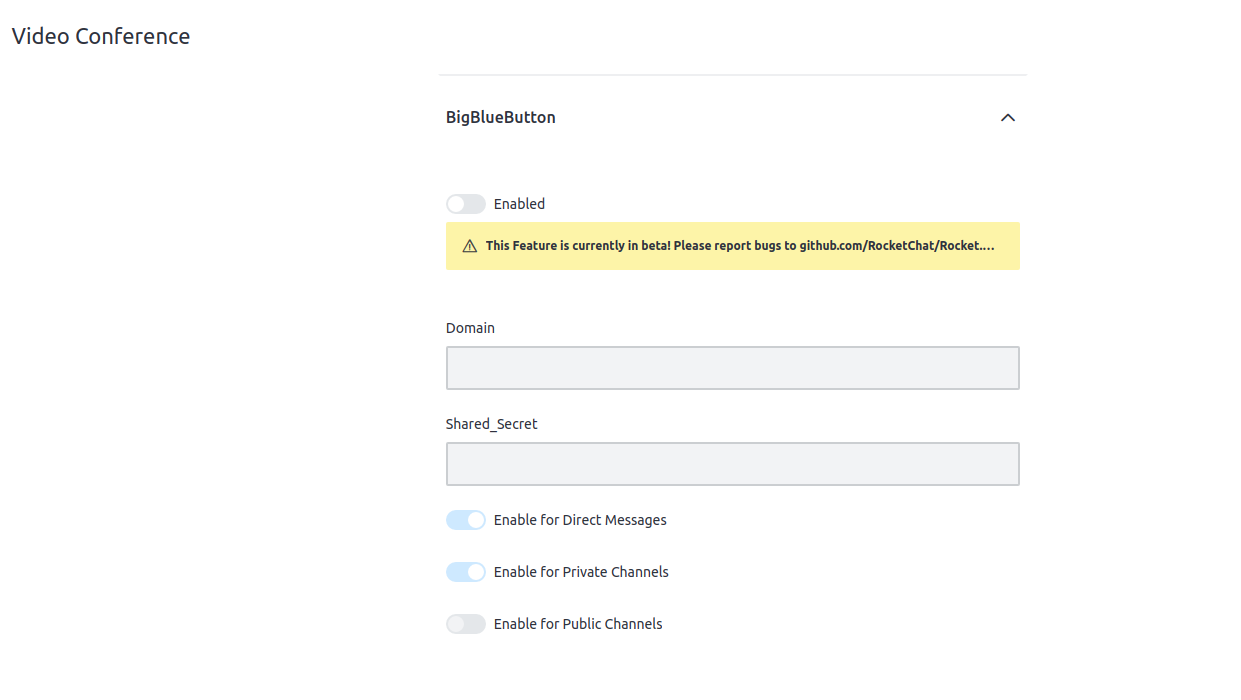Click the Shared_Secret input field

pyautogui.click(x=733, y=464)
